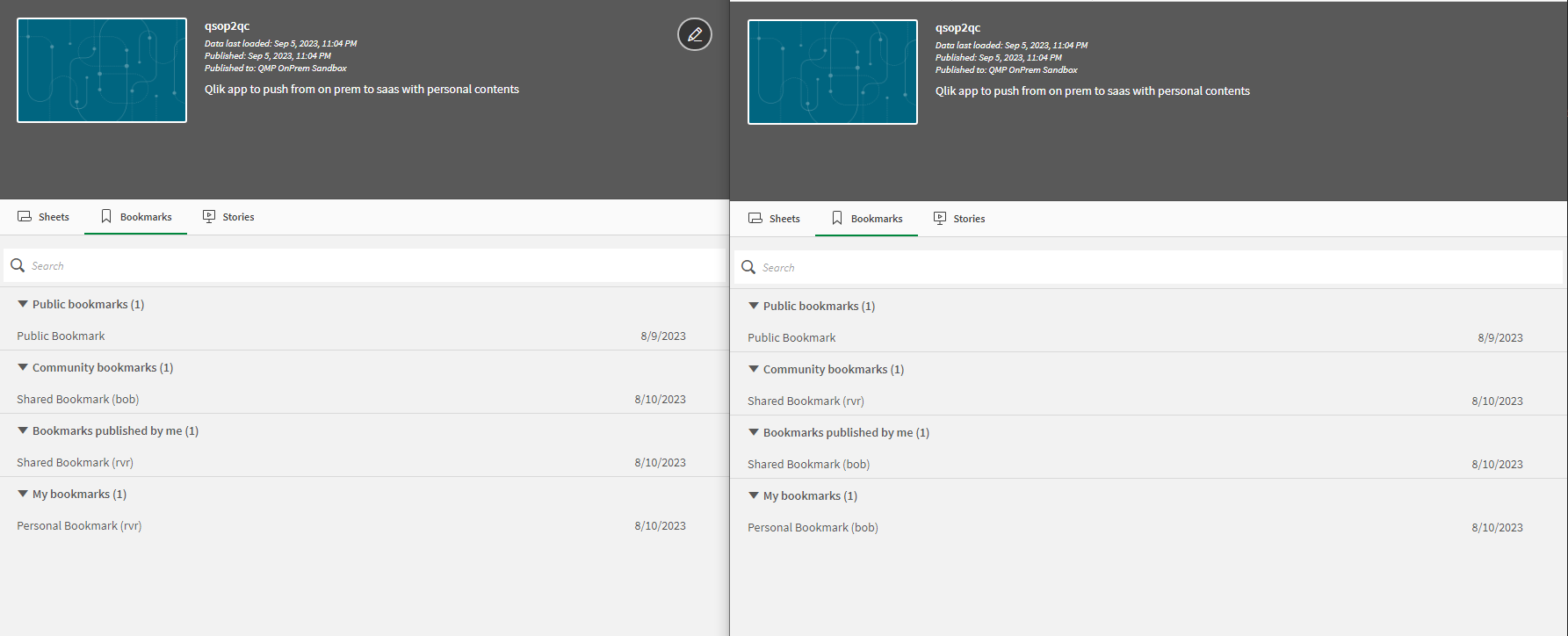1568x636 pixels.
Task: Switch to Sheets tab in right window
Action: [x=774, y=219]
